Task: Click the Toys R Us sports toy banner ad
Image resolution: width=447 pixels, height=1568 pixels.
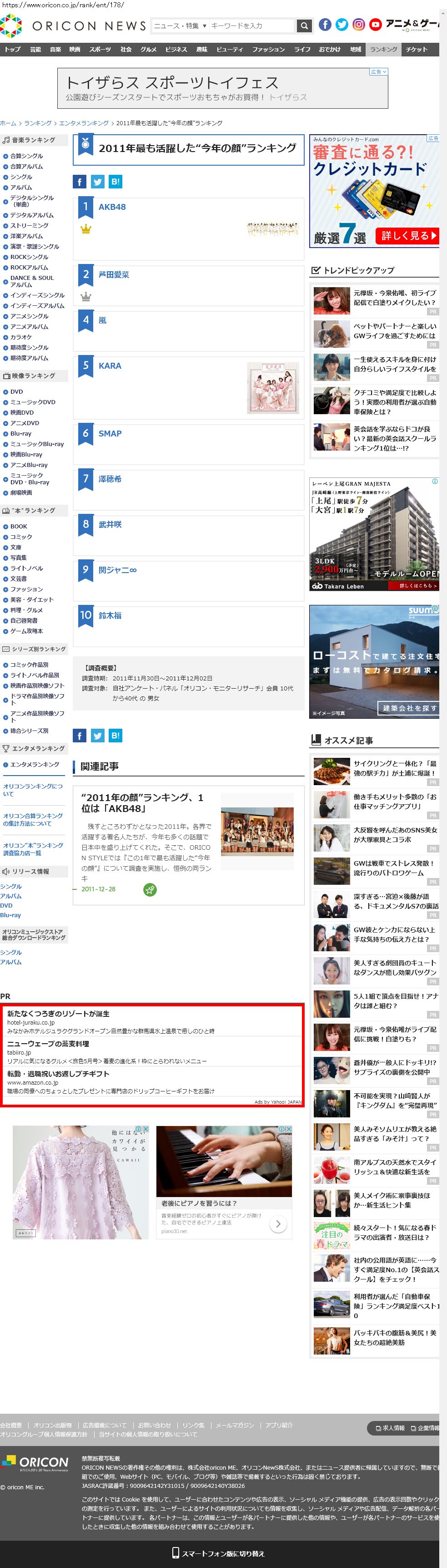Action: (x=222, y=88)
